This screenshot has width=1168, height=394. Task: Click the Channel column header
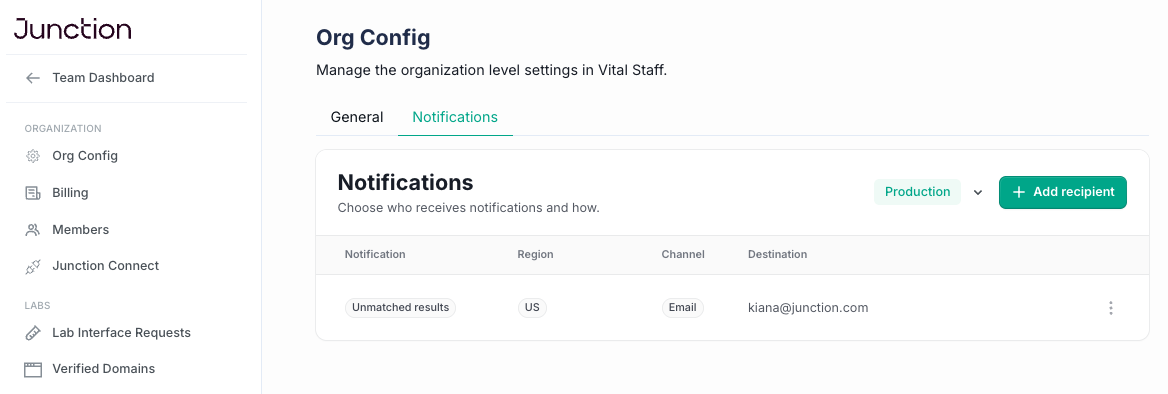(x=683, y=255)
